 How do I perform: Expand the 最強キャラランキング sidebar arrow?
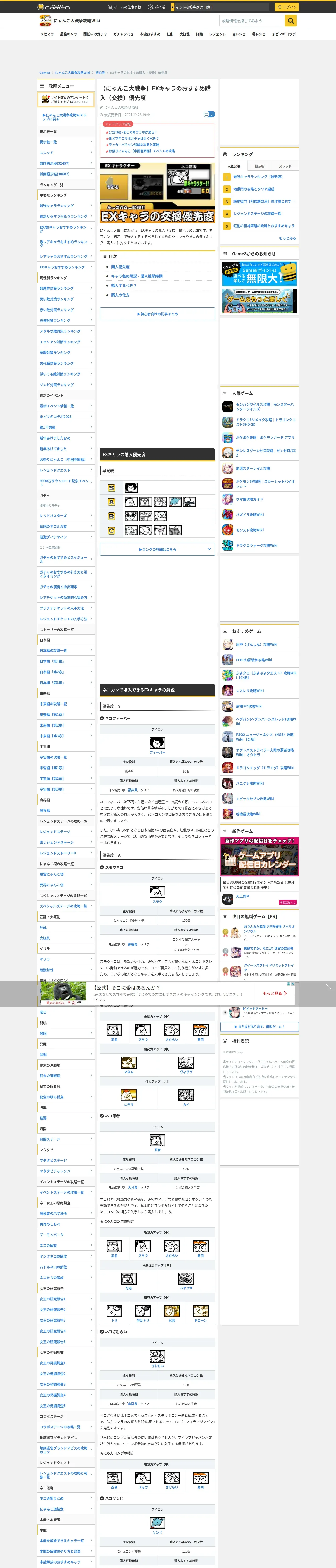tap(92, 206)
